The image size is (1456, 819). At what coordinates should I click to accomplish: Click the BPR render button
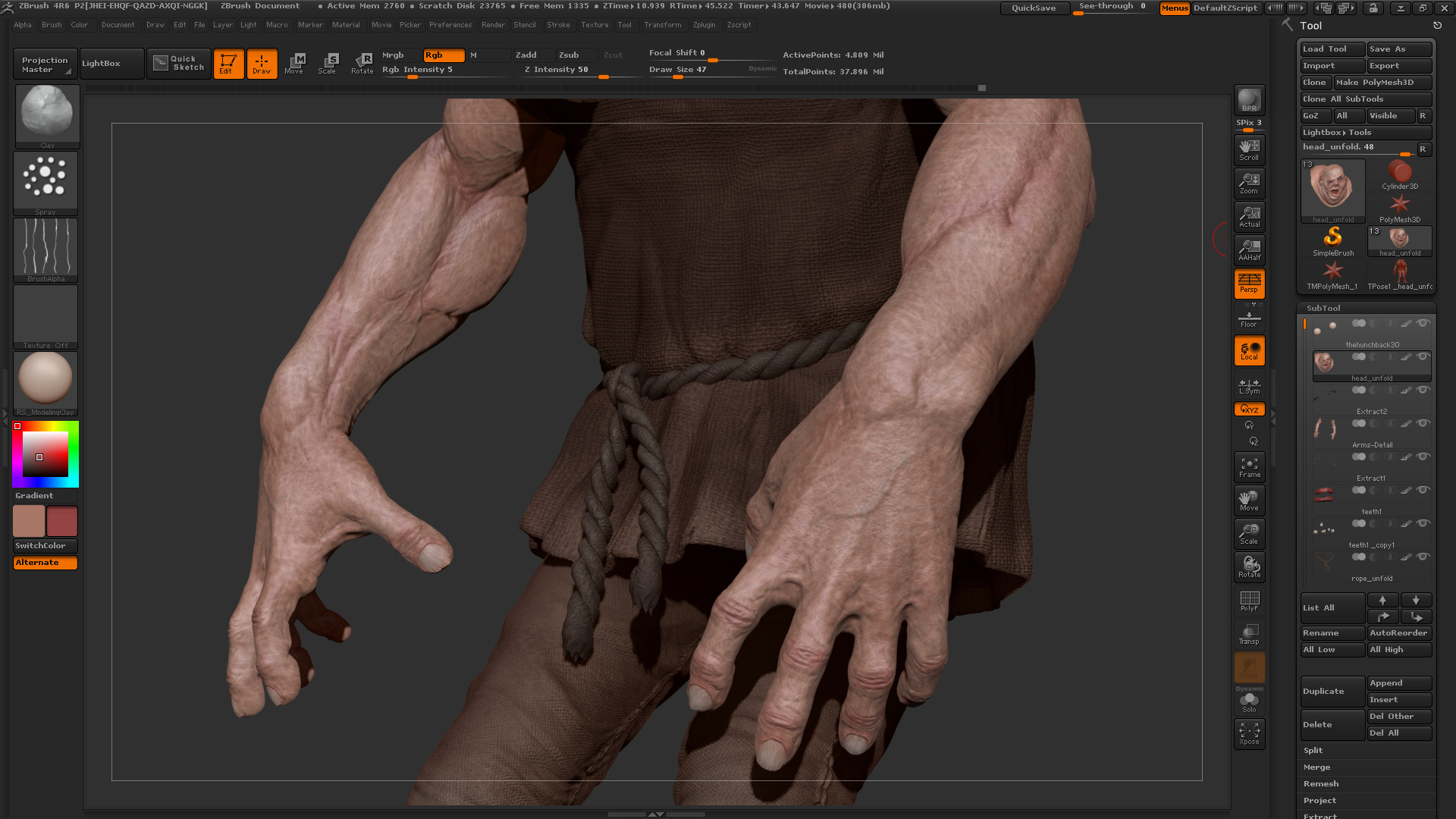click(x=1249, y=100)
